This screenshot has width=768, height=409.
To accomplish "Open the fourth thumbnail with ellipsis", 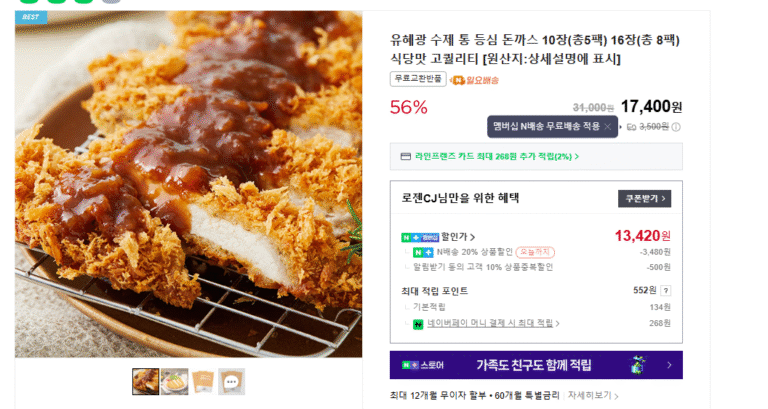I will click(x=232, y=381).
